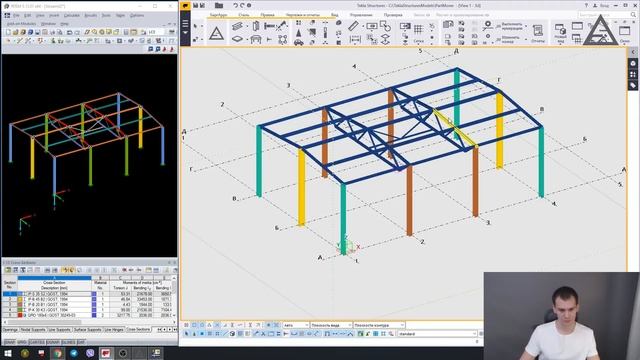640x360 pixels.
Task: Open RFEM Insert menu
Action: [54, 15]
